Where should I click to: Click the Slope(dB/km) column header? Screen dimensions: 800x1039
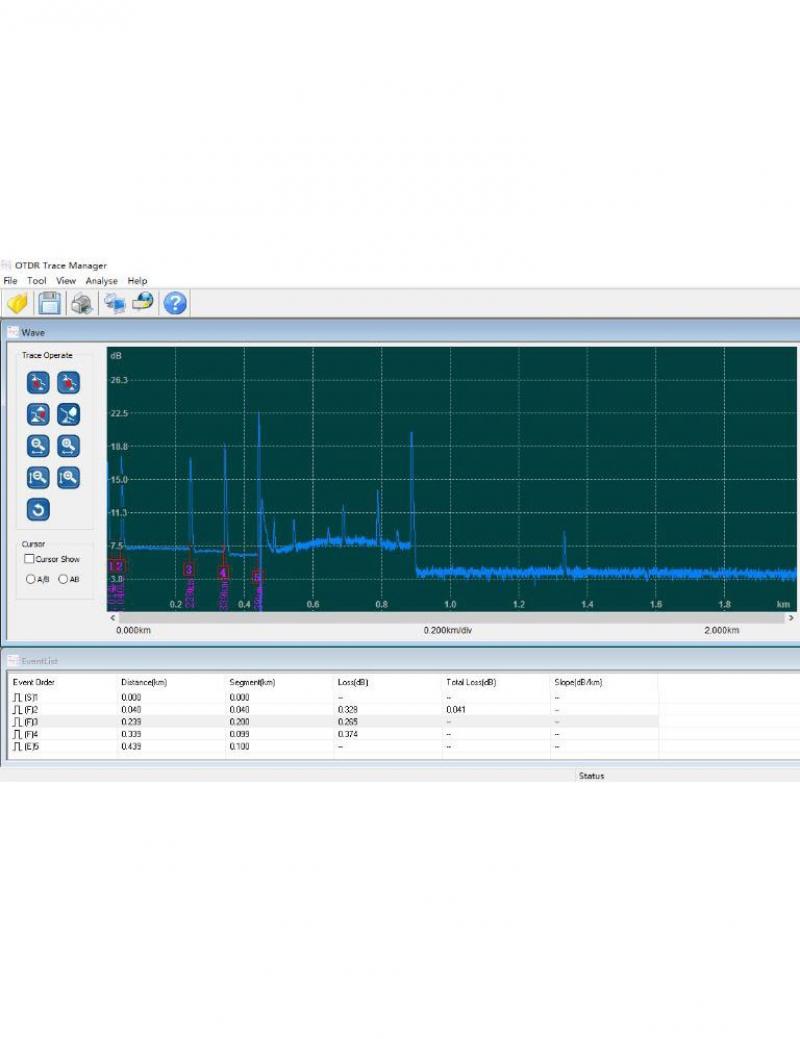point(579,682)
